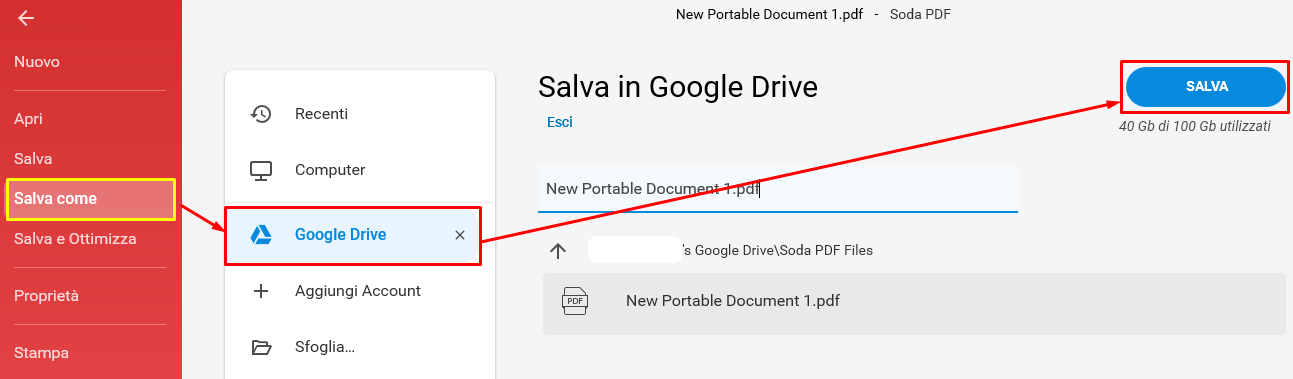1293x379 pixels.
Task: Click the plus icon for Aggiungi Account
Action: pos(261,291)
